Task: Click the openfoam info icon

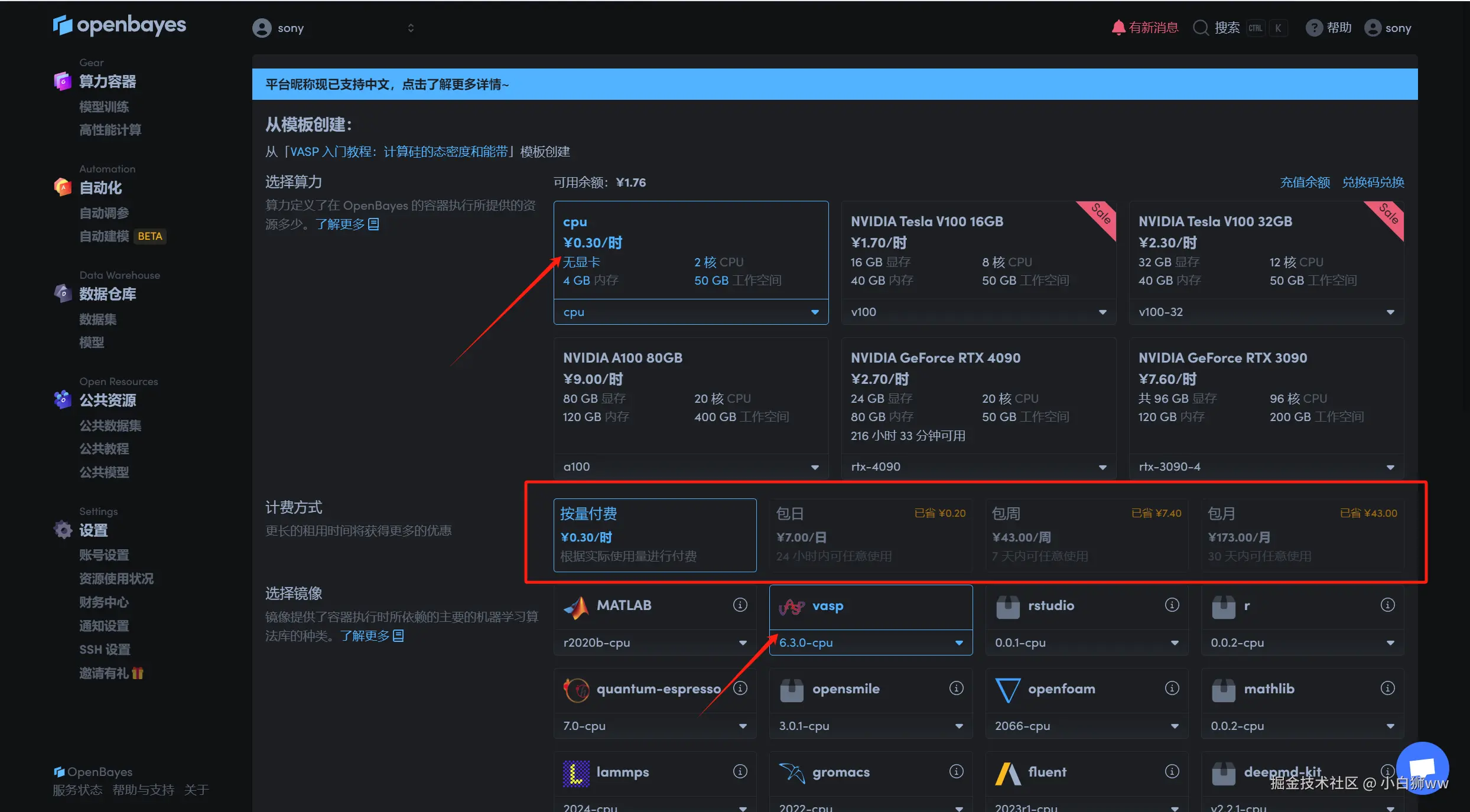Action: point(1172,688)
